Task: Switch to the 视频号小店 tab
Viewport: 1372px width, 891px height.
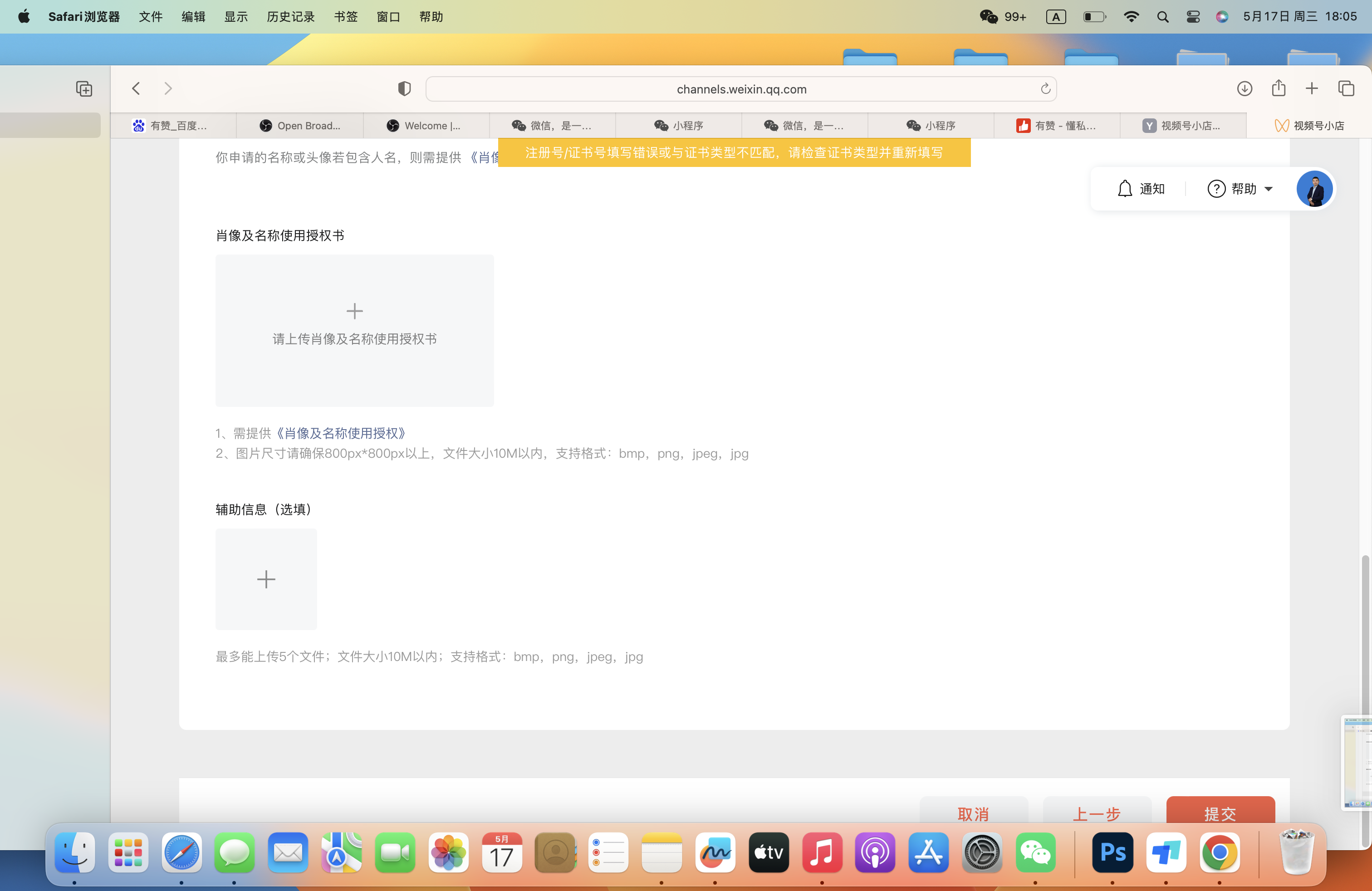Action: [1310, 126]
